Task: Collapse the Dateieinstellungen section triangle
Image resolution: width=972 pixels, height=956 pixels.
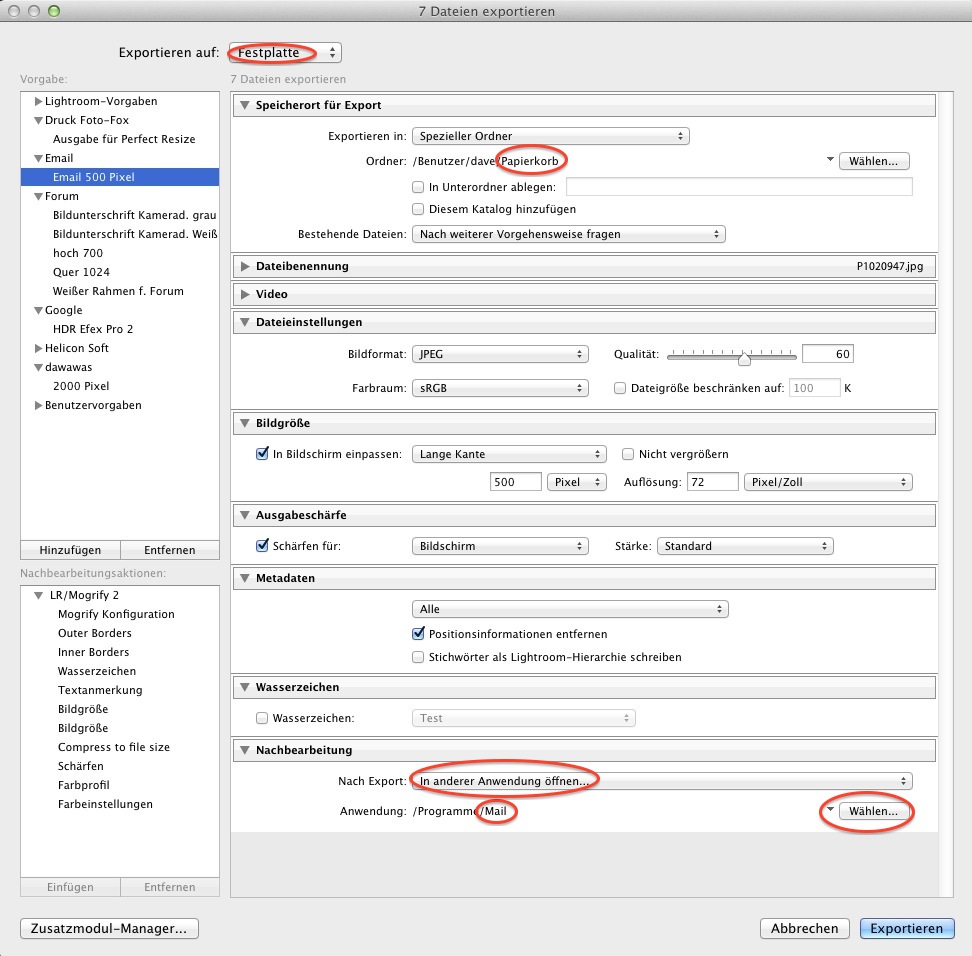Action: tap(245, 323)
